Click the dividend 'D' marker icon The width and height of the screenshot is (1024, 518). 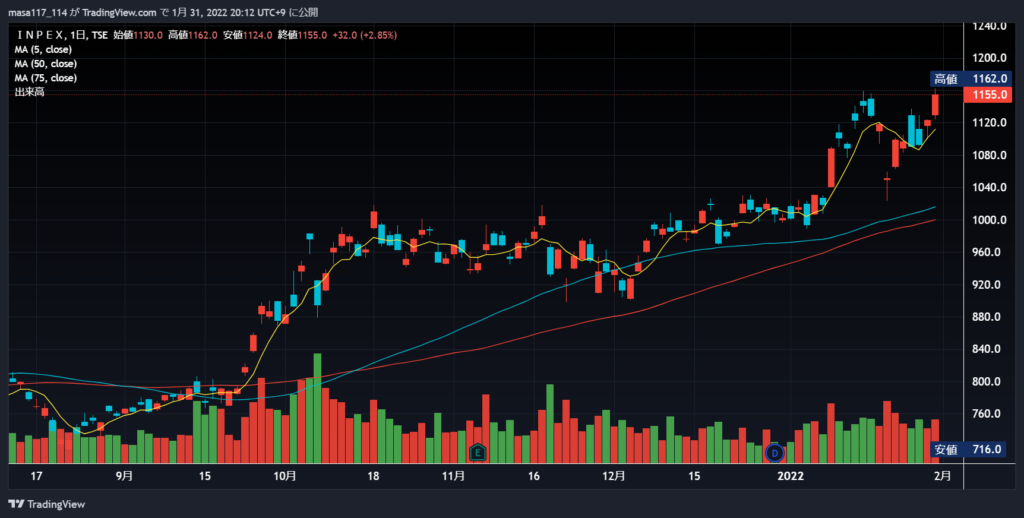(x=775, y=451)
